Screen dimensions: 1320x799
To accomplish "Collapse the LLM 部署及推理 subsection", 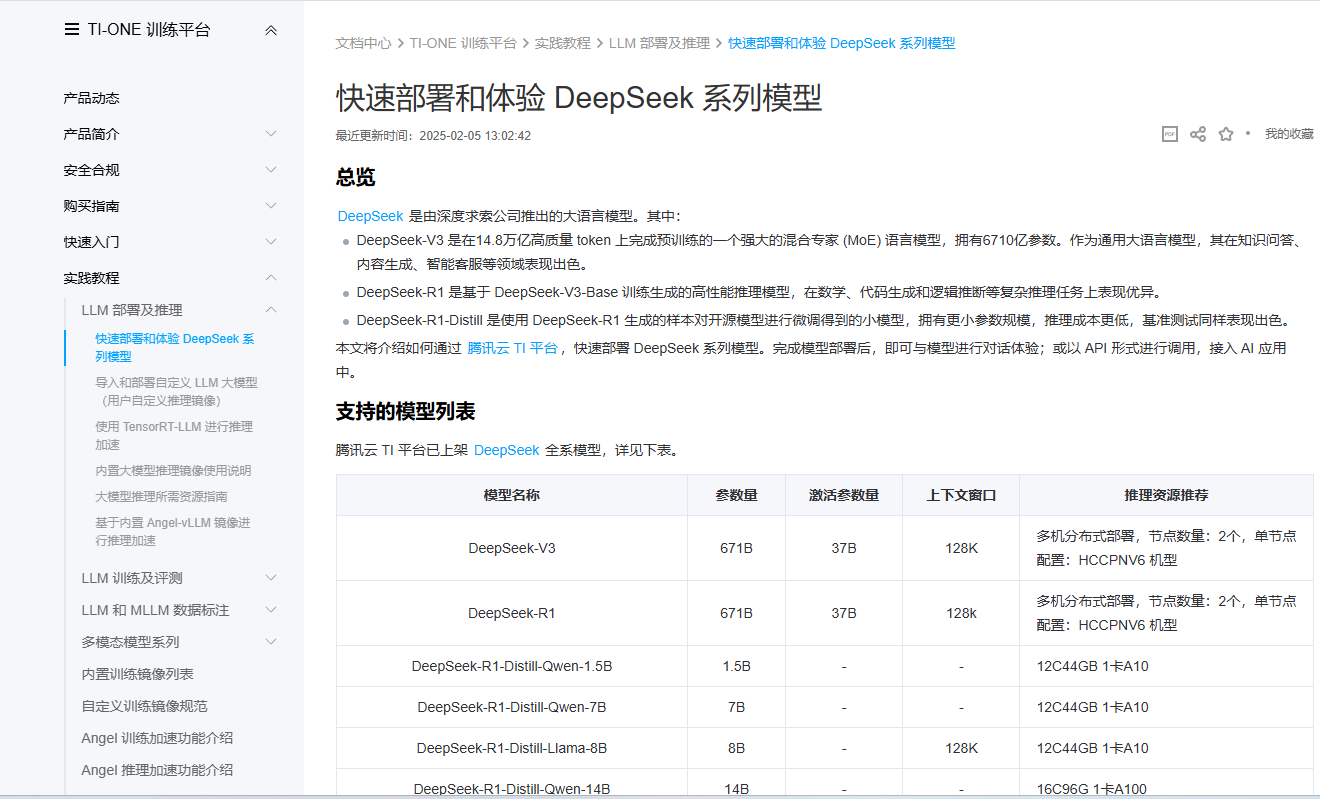I will click(271, 310).
